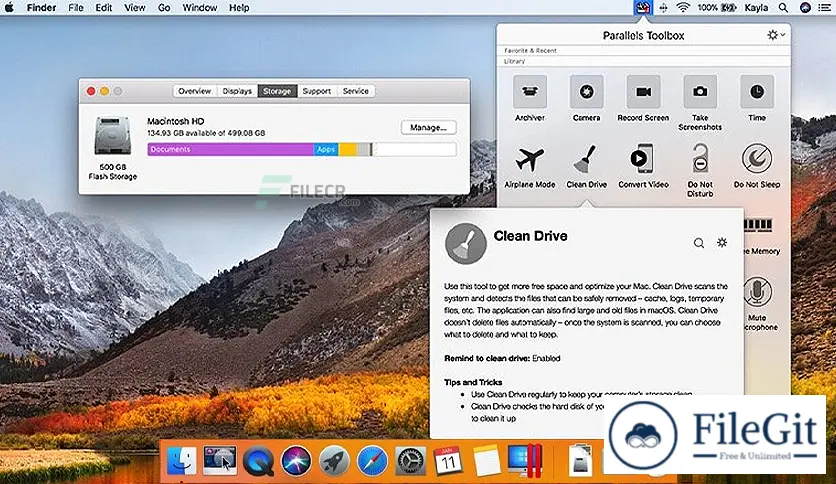
Task: Open the Archiver tool in Parallels Toolbox
Action: (529, 92)
